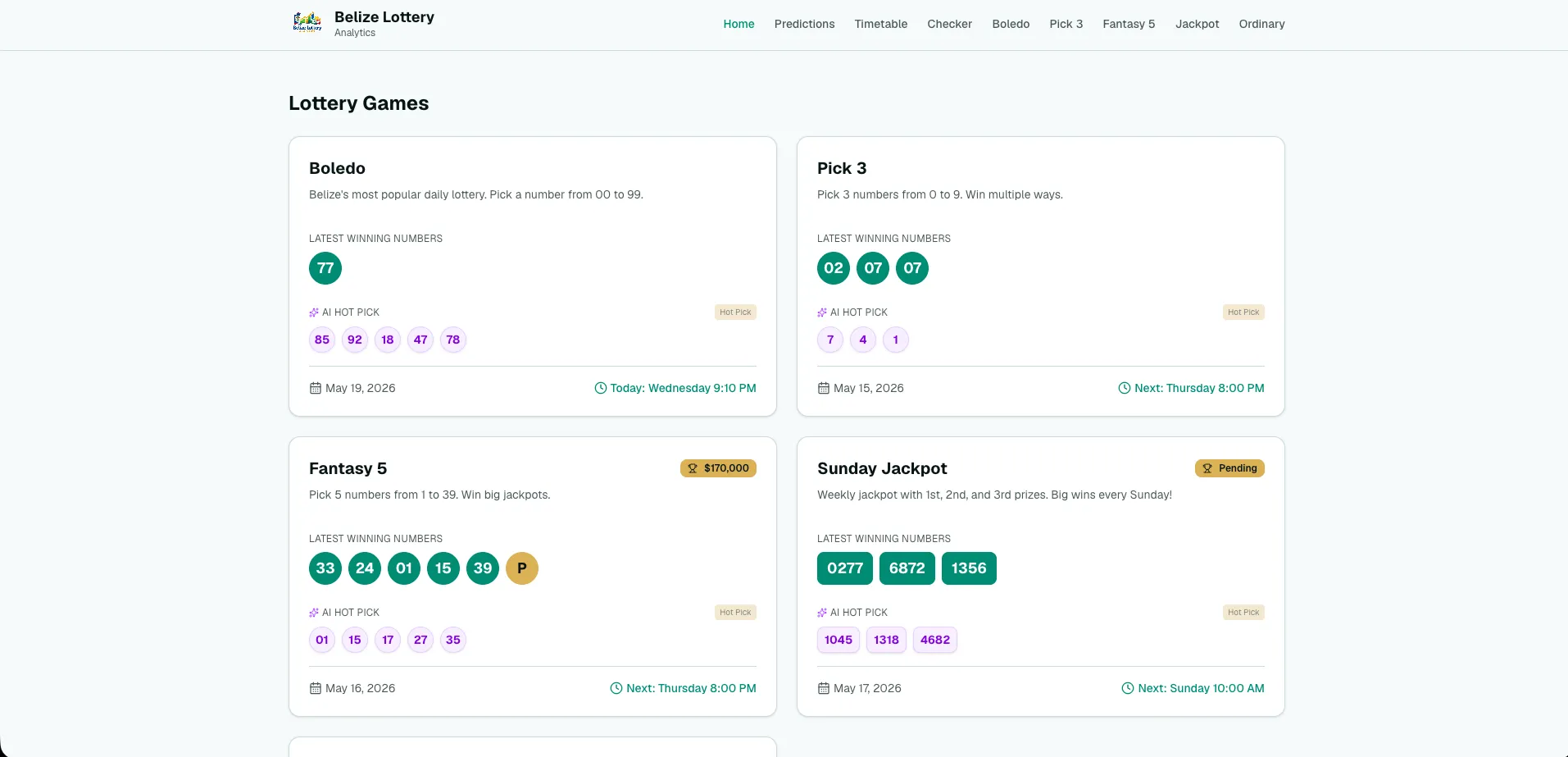Open the Sunday Jackpot card title
The width and height of the screenshot is (1568, 757).
point(882,468)
